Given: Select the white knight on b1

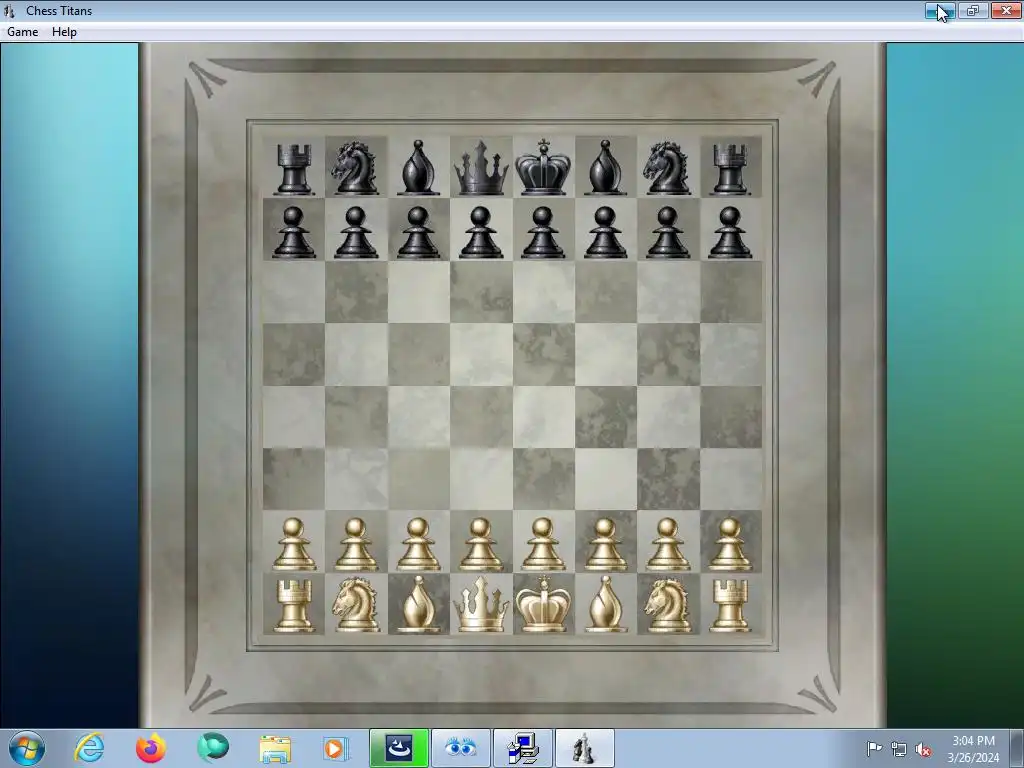Looking at the screenshot, I should [356, 605].
